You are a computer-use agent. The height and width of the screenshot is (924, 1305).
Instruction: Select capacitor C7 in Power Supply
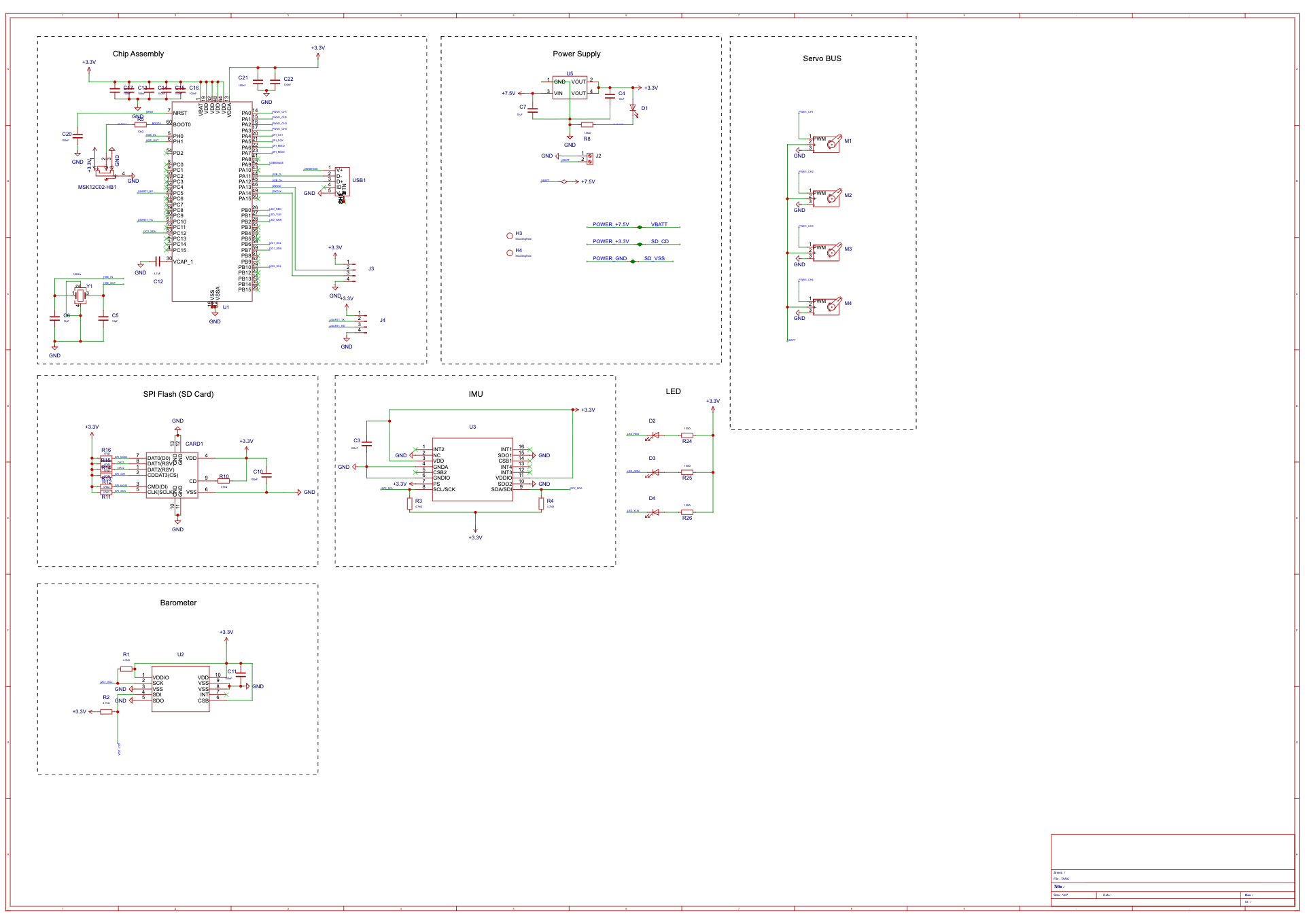click(534, 110)
